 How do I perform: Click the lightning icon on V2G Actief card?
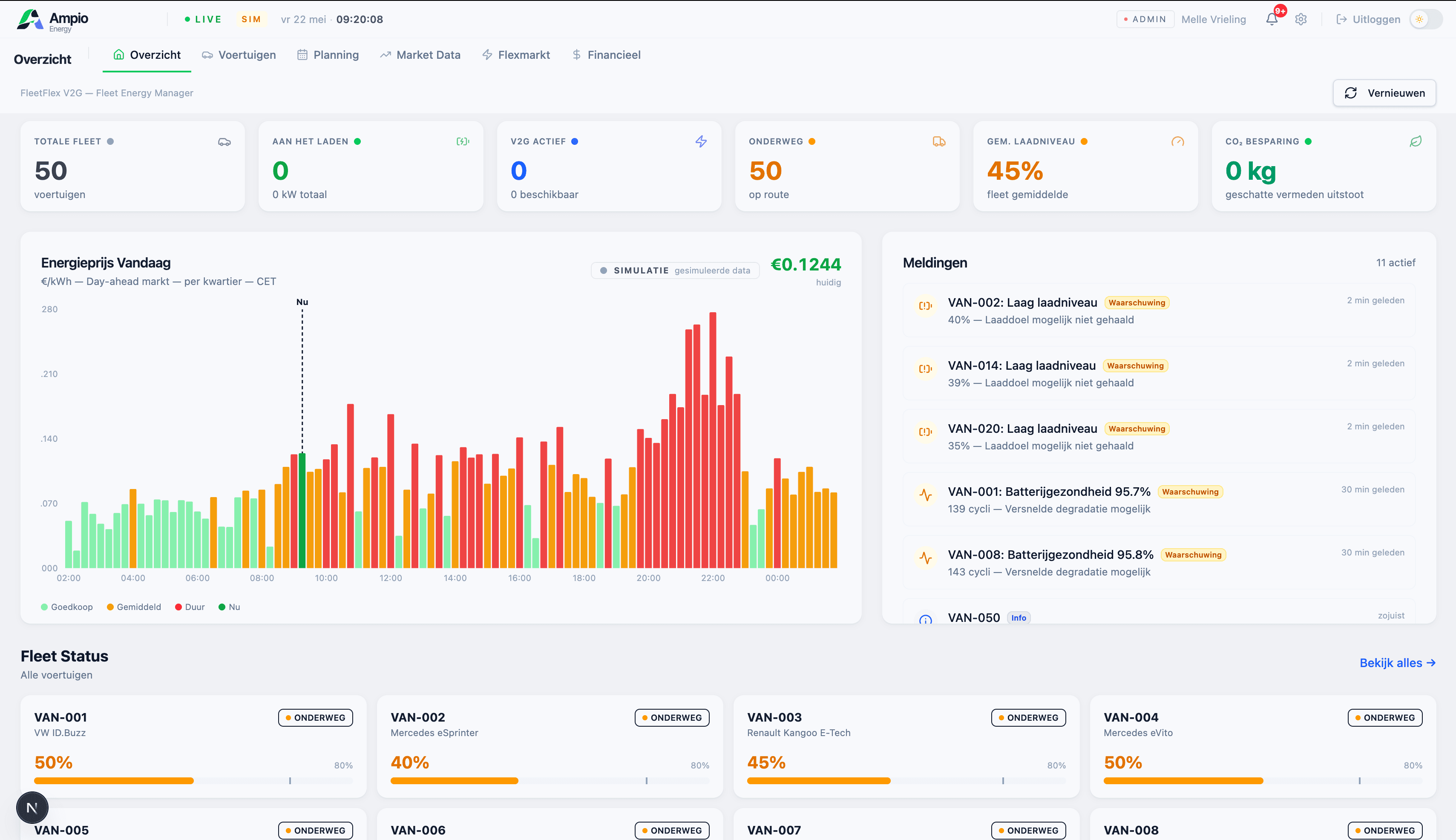pyautogui.click(x=701, y=141)
